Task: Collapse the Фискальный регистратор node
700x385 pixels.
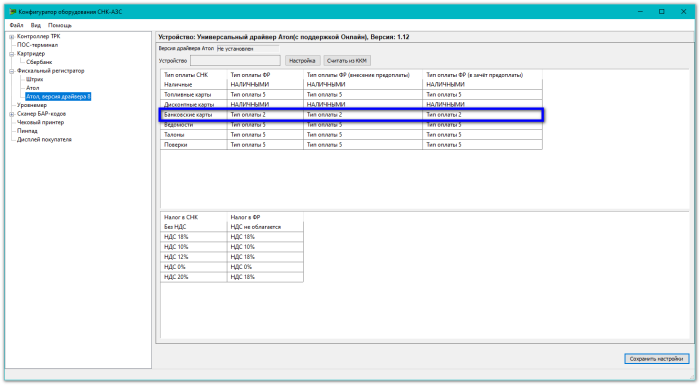Action: (x=12, y=71)
